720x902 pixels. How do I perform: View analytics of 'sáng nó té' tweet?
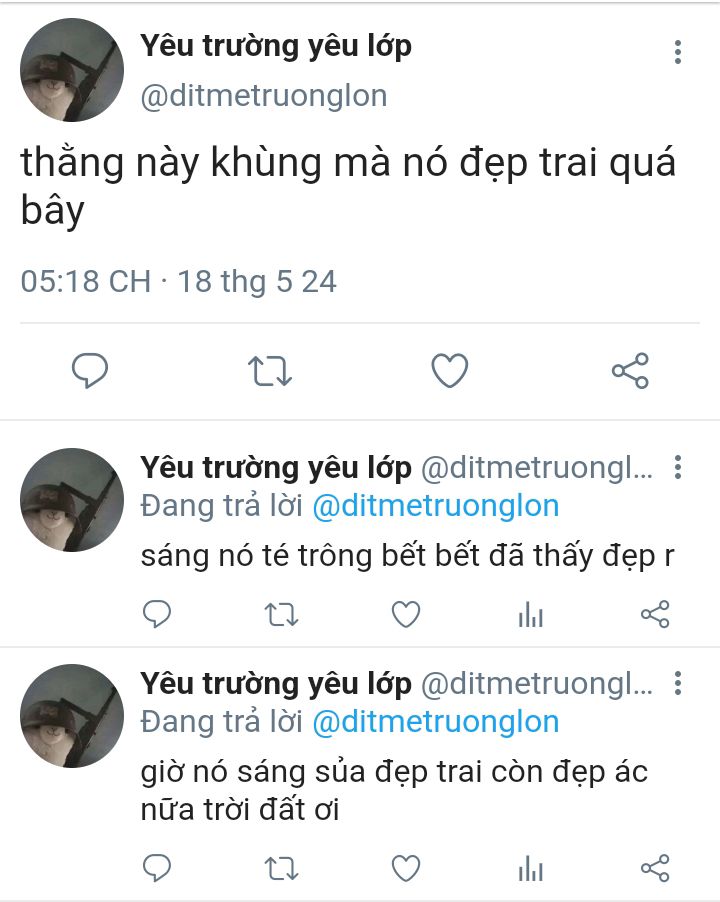tap(530, 614)
